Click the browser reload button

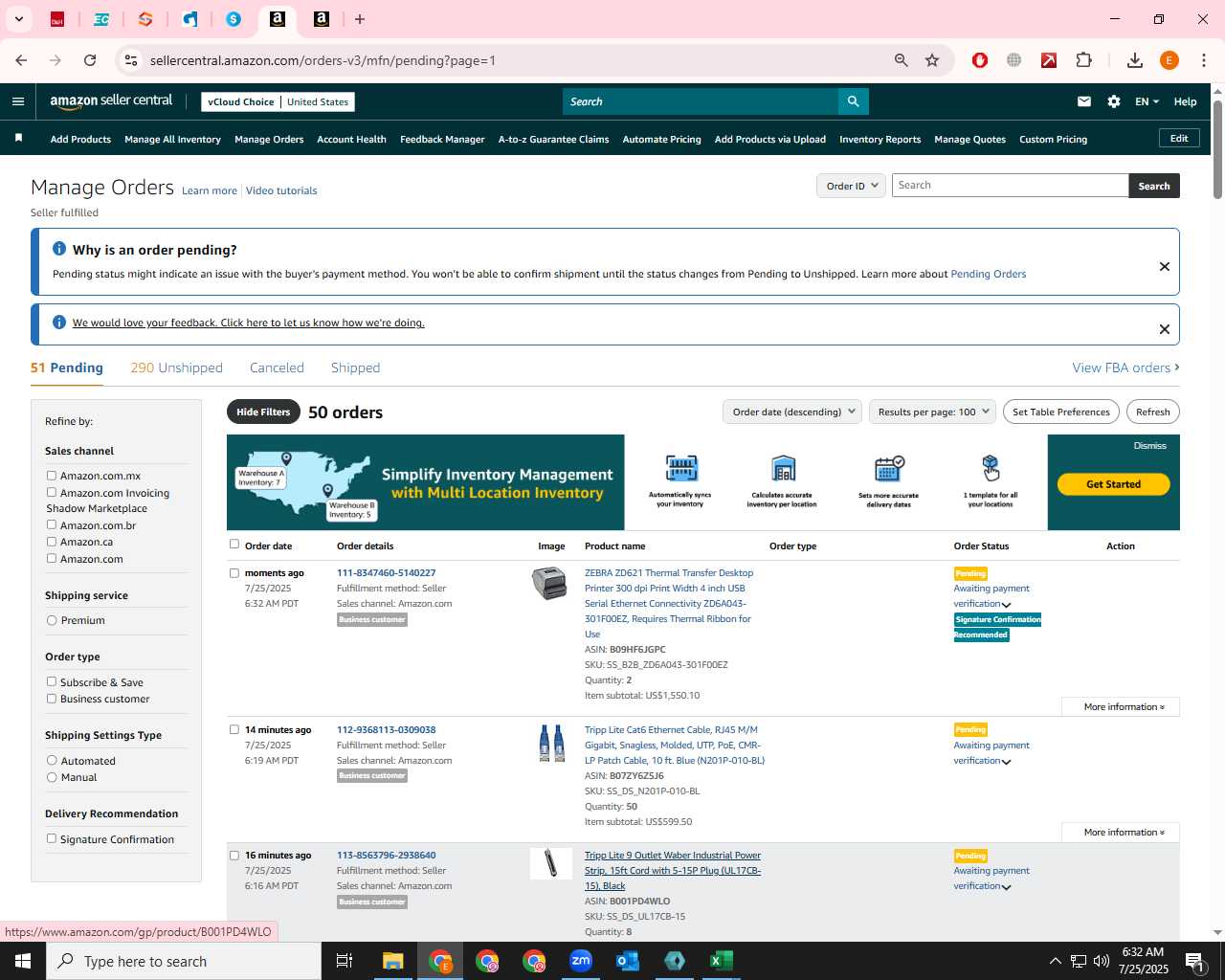(90, 60)
